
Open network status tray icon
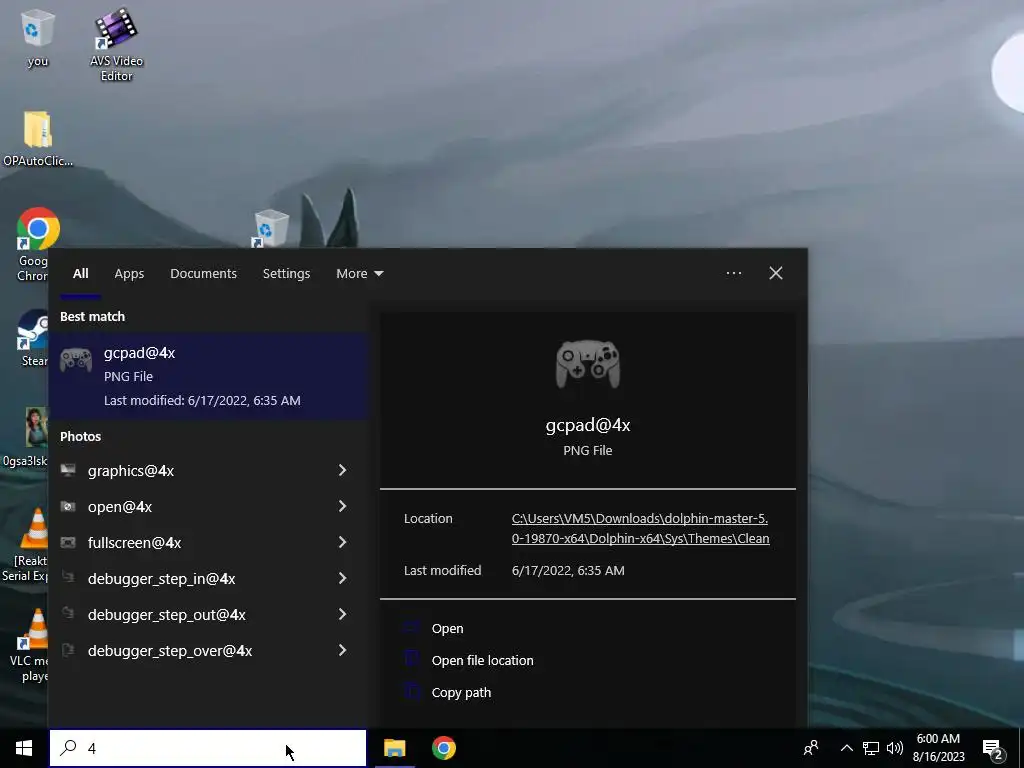[x=871, y=748]
